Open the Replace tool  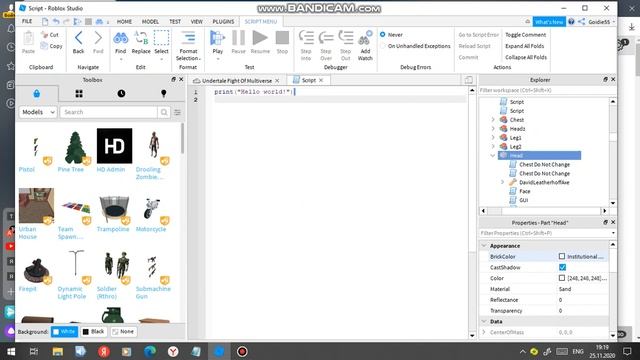pyautogui.click(x=141, y=38)
